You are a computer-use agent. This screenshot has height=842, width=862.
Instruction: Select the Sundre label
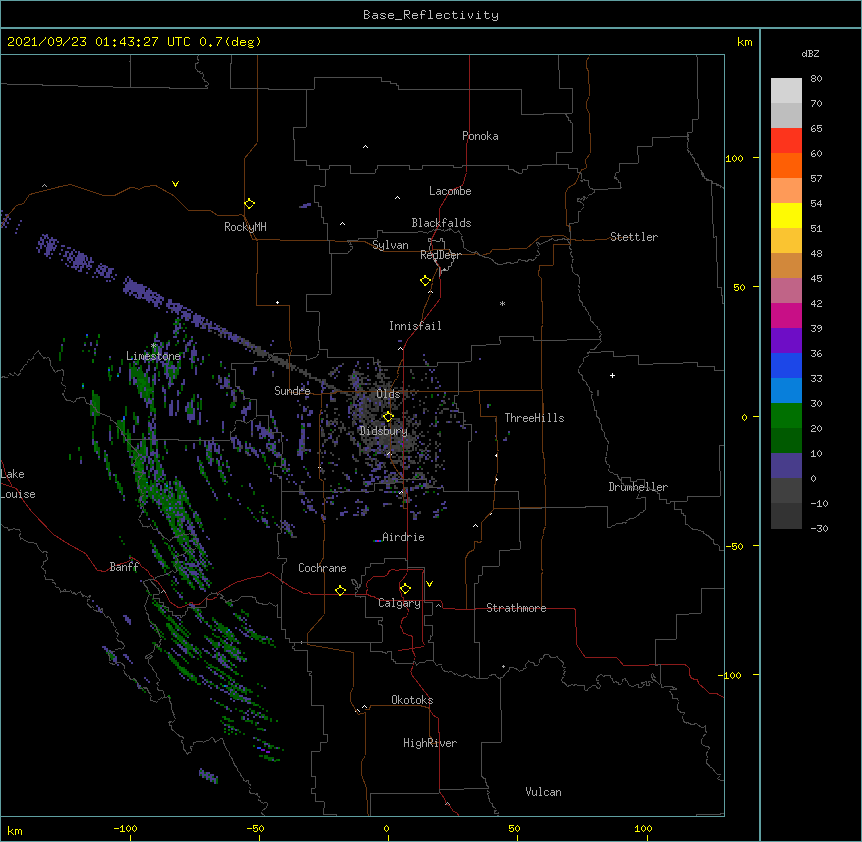pos(292,391)
